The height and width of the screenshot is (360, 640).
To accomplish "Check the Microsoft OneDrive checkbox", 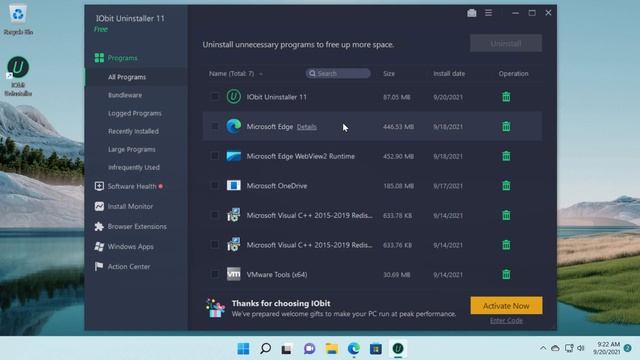I will [x=214, y=186].
